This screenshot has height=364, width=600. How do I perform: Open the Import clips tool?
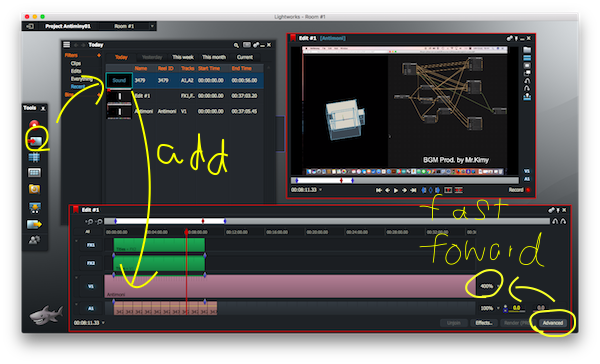click(x=34, y=141)
